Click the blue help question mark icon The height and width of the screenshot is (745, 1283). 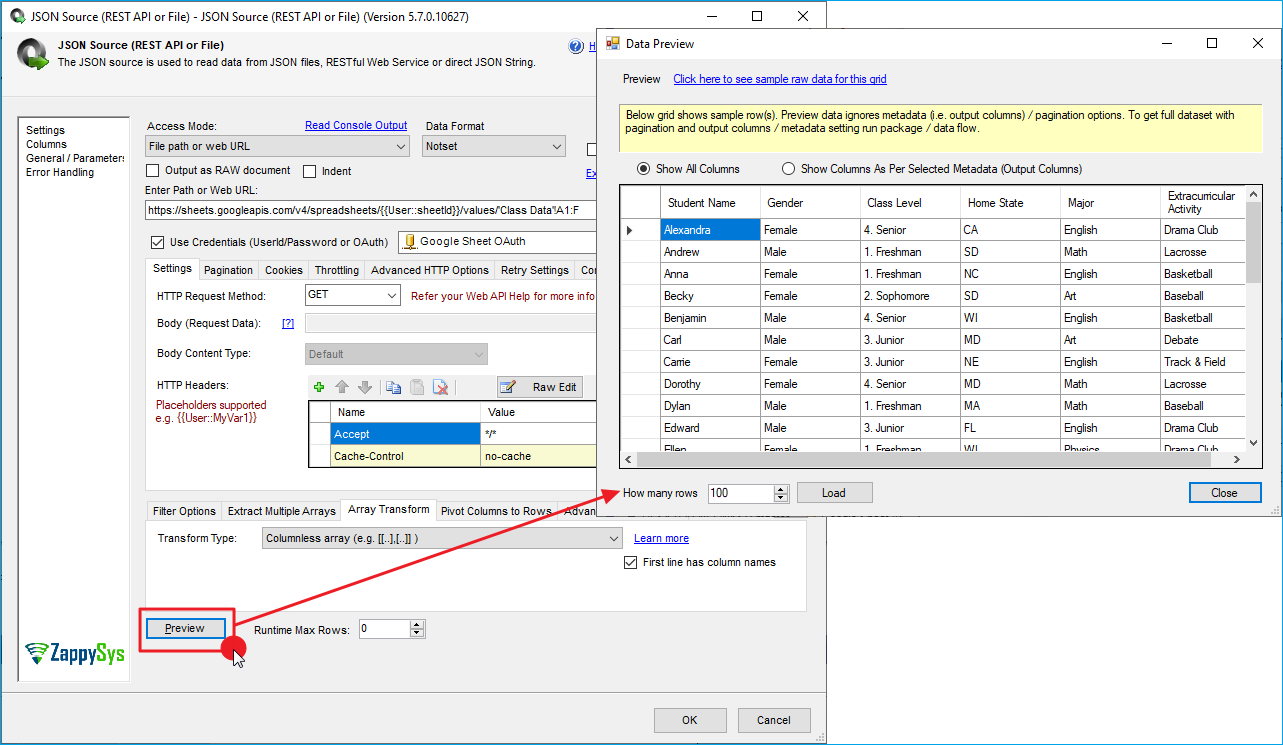[x=576, y=46]
